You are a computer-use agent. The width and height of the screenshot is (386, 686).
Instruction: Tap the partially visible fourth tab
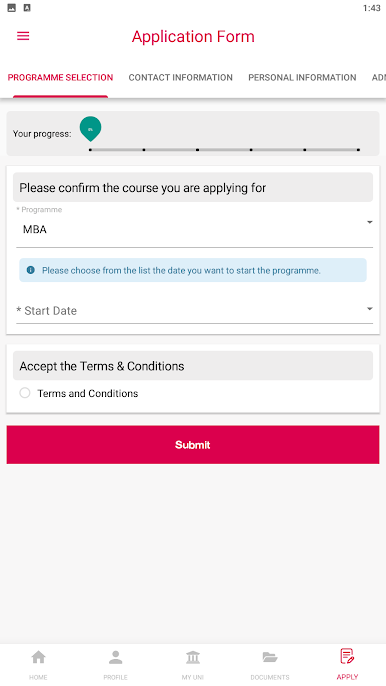379,77
